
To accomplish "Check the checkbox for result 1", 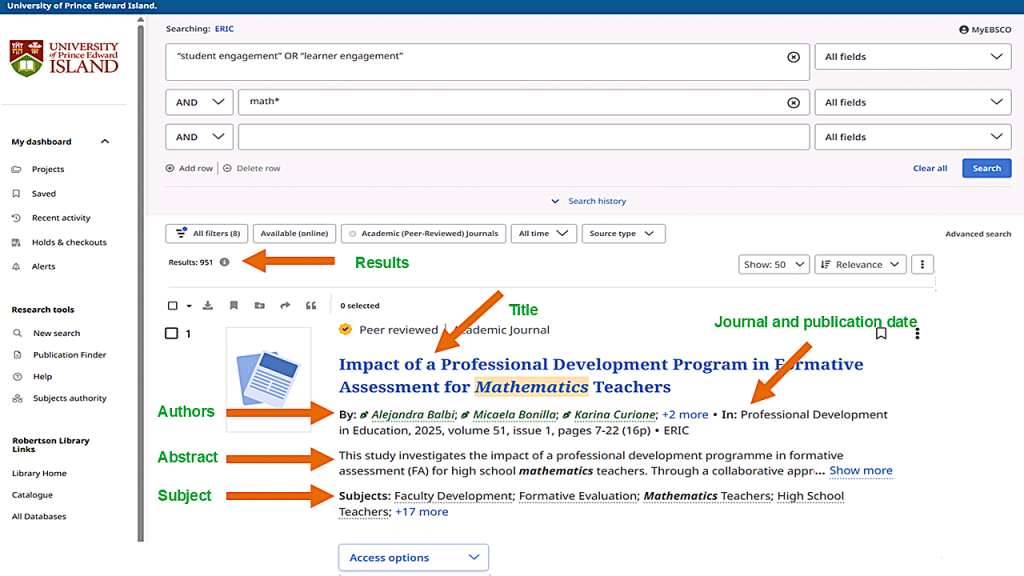I will [x=171, y=334].
